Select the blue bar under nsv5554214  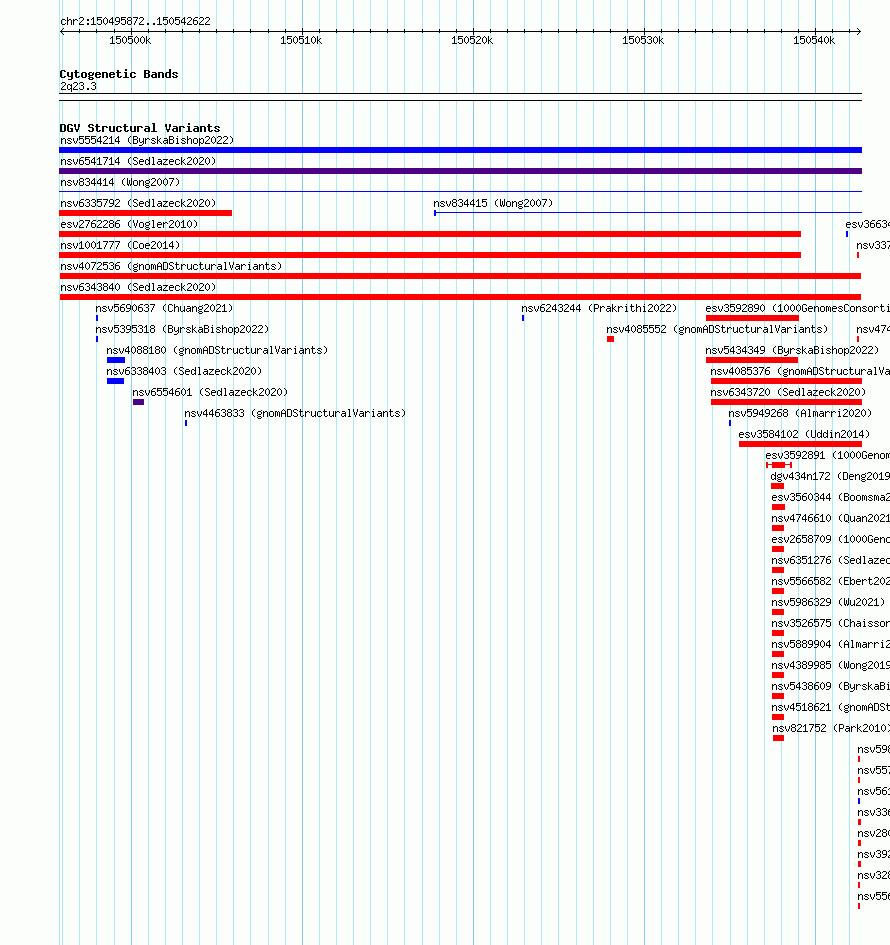460,149
